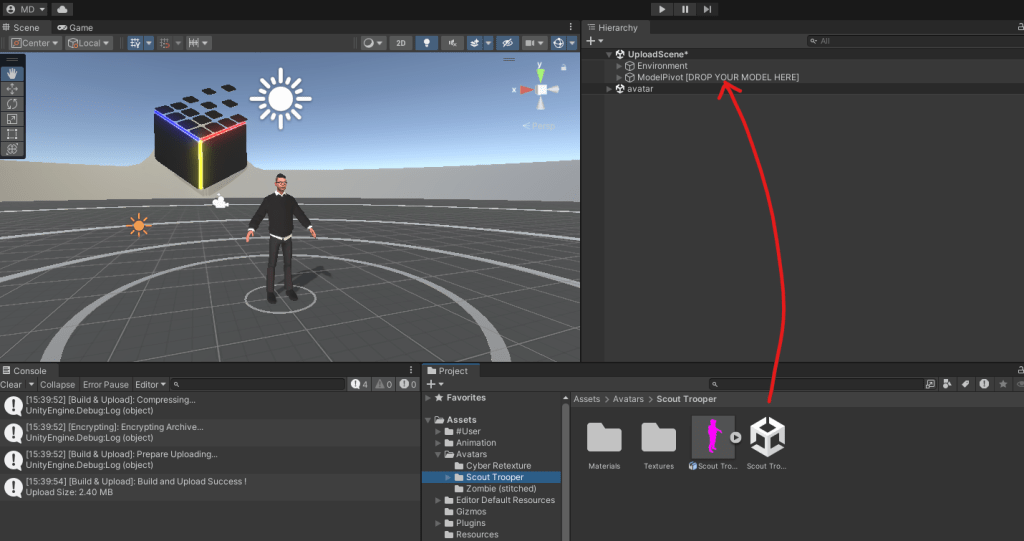Click Avatars in the breadcrumb path
The height and width of the screenshot is (541, 1024).
click(x=626, y=399)
